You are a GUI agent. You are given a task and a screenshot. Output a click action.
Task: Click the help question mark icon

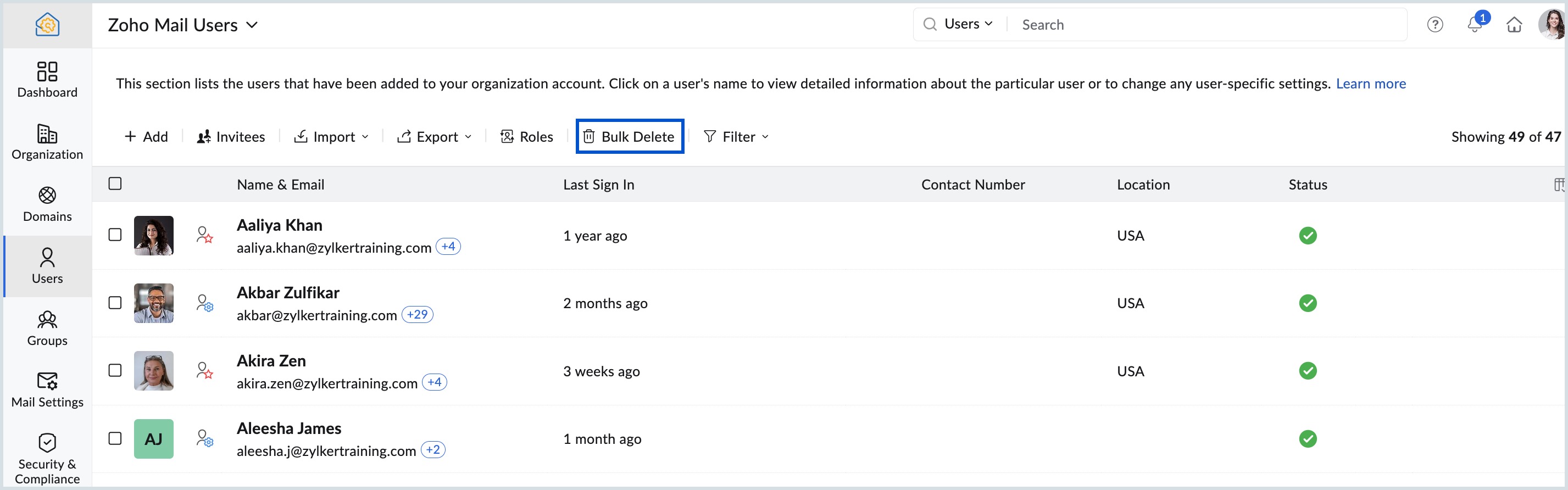1434,24
